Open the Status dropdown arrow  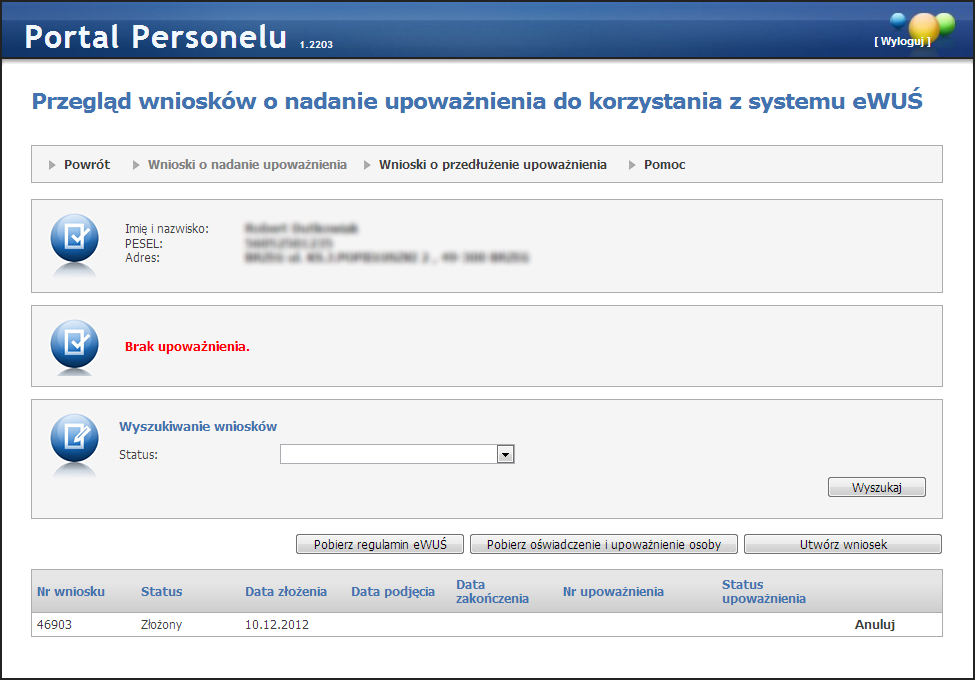(x=505, y=455)
